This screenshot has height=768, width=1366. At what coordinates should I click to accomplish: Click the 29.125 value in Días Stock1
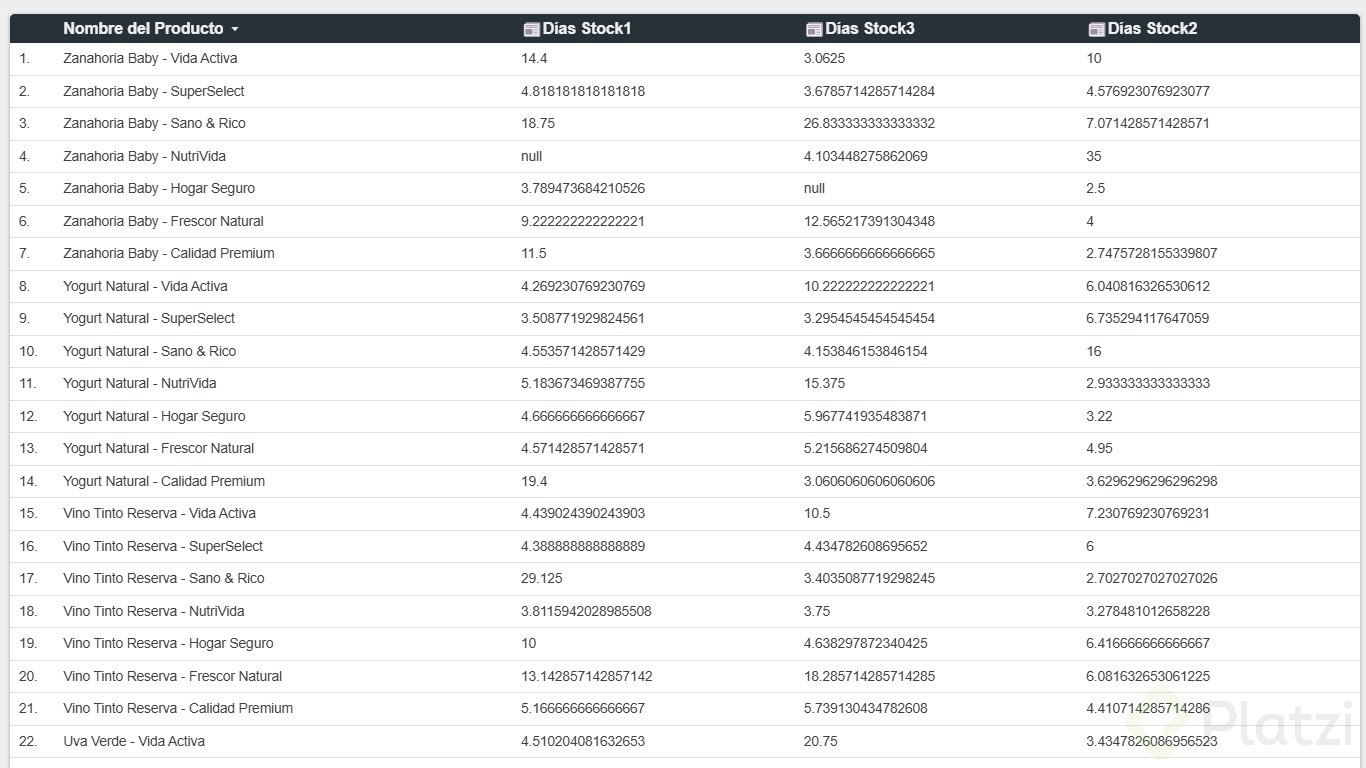(538, 578)
